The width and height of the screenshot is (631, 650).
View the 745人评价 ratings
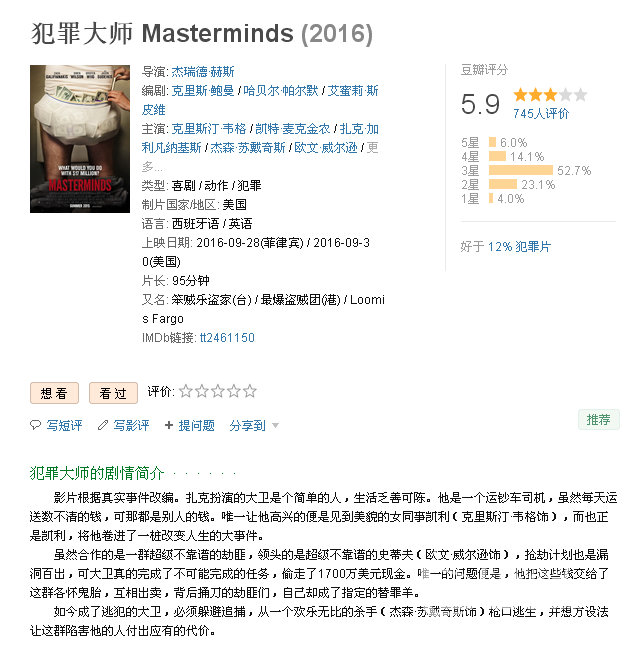[x=541, y=114]
